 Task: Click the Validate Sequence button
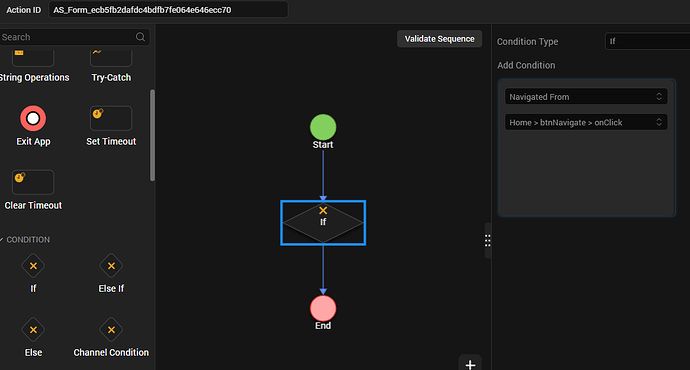click(x=439, y=39)
